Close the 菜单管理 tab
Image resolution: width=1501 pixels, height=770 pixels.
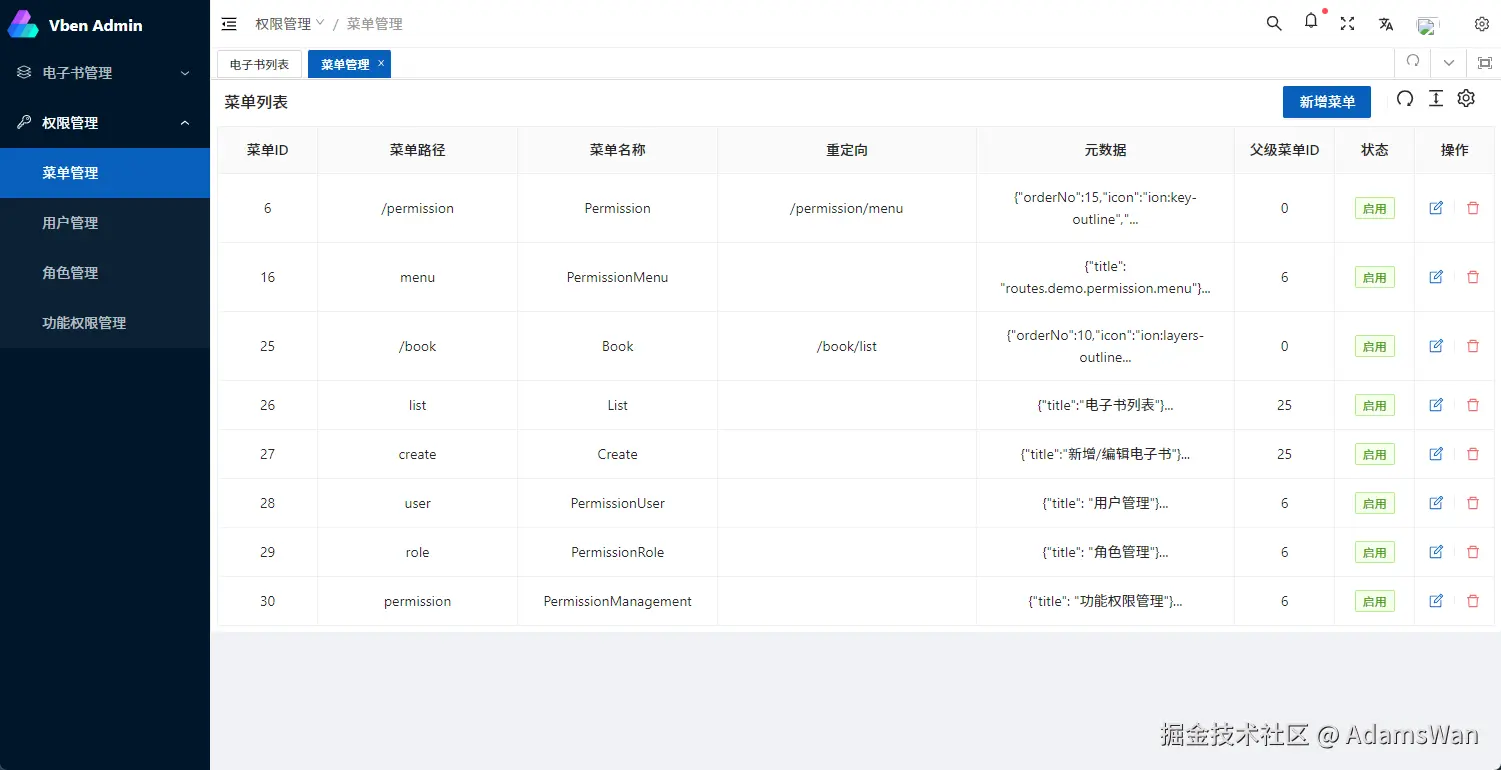(381, 63)
